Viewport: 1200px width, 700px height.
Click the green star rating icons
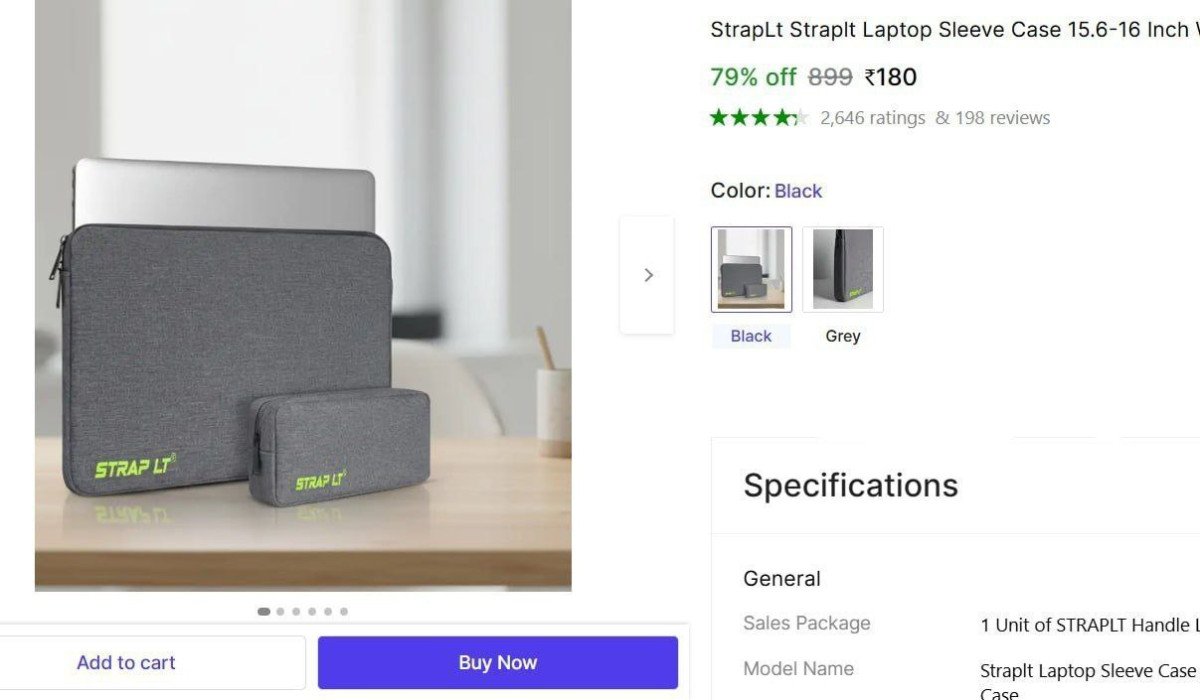(x=759, y=118)
